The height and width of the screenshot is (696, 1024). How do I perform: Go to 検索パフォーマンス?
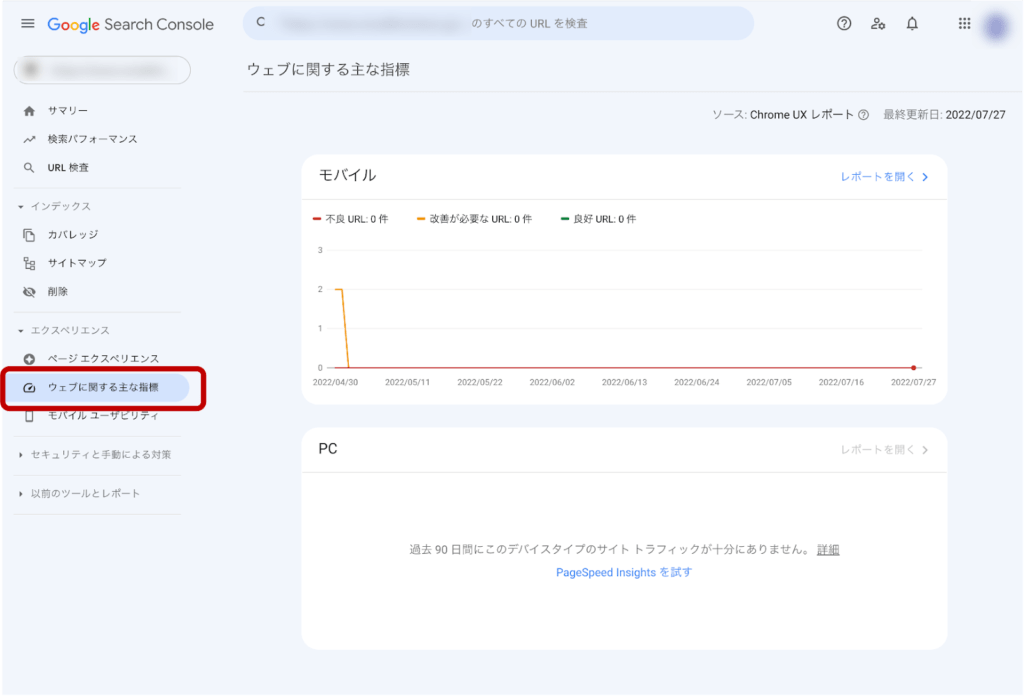(x=92, y=139)
